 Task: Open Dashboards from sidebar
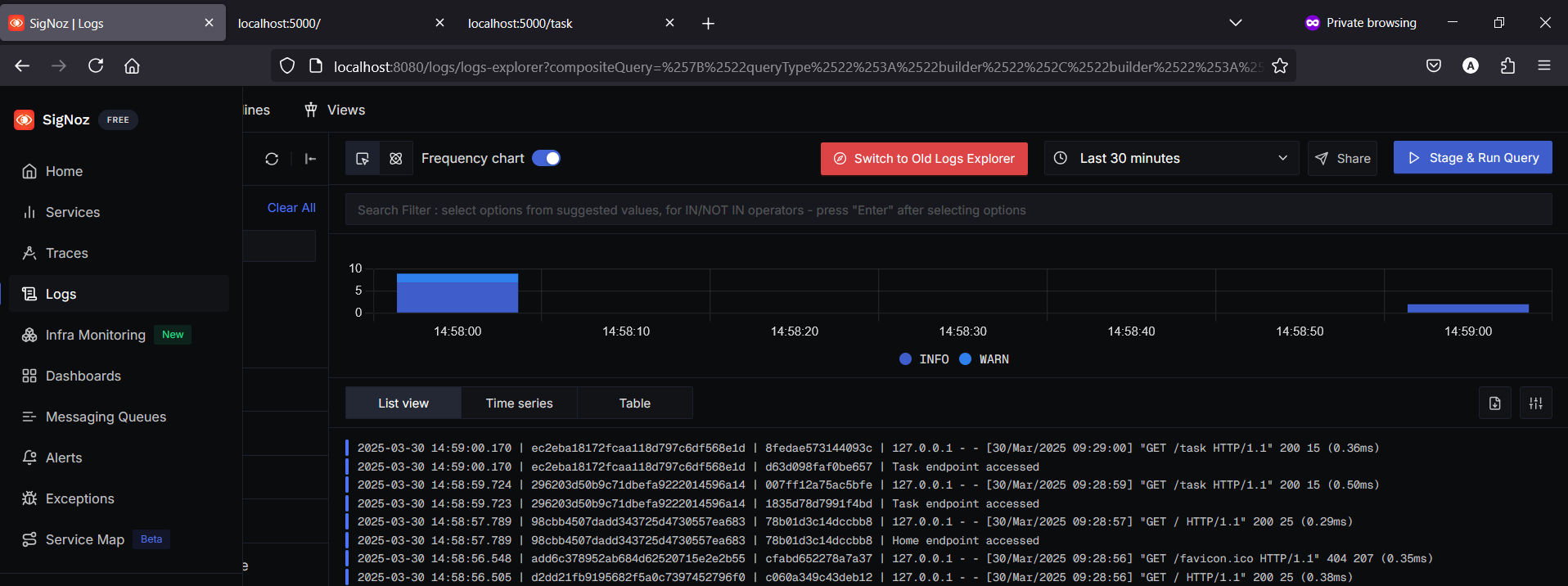pos(83,376)
